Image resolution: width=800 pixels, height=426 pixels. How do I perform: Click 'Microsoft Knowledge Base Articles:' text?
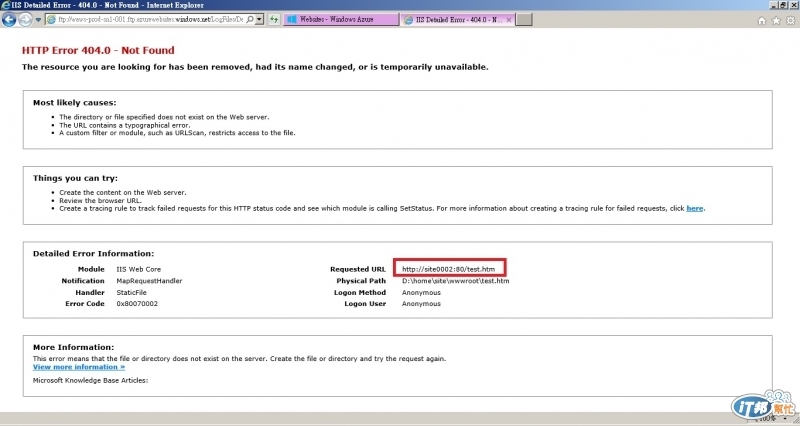coord(90,380)
